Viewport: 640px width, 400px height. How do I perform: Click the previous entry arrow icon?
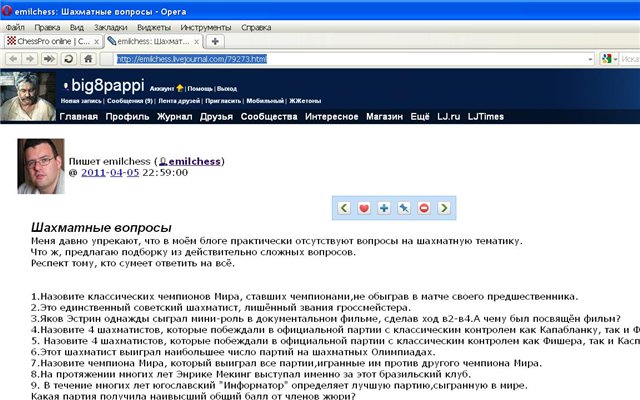343,208
